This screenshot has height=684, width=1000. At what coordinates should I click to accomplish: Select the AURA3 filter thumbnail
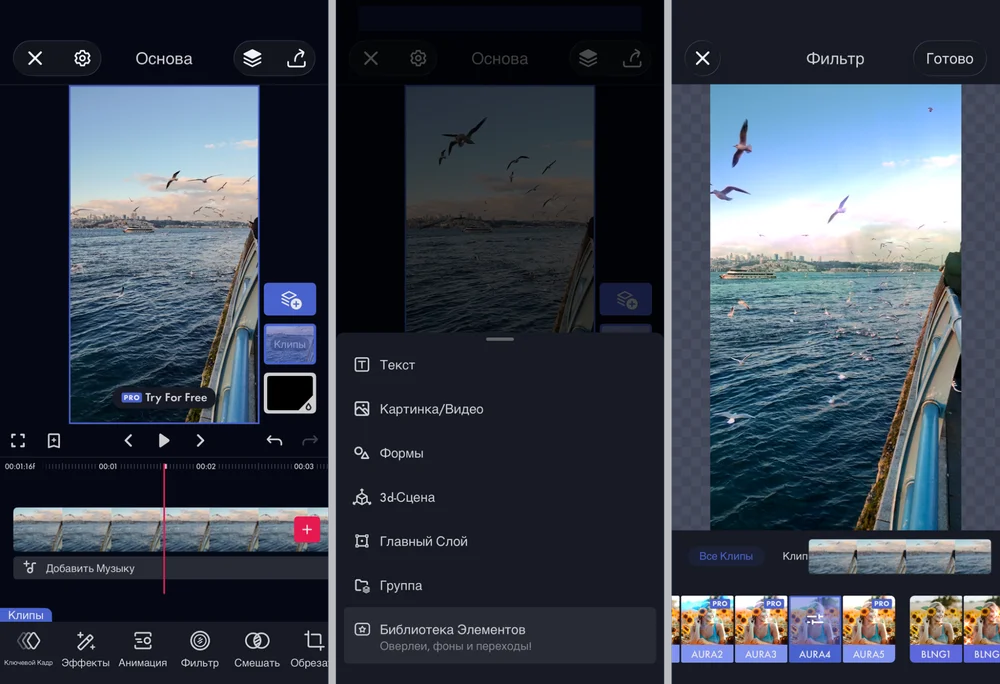coord(761,628)
